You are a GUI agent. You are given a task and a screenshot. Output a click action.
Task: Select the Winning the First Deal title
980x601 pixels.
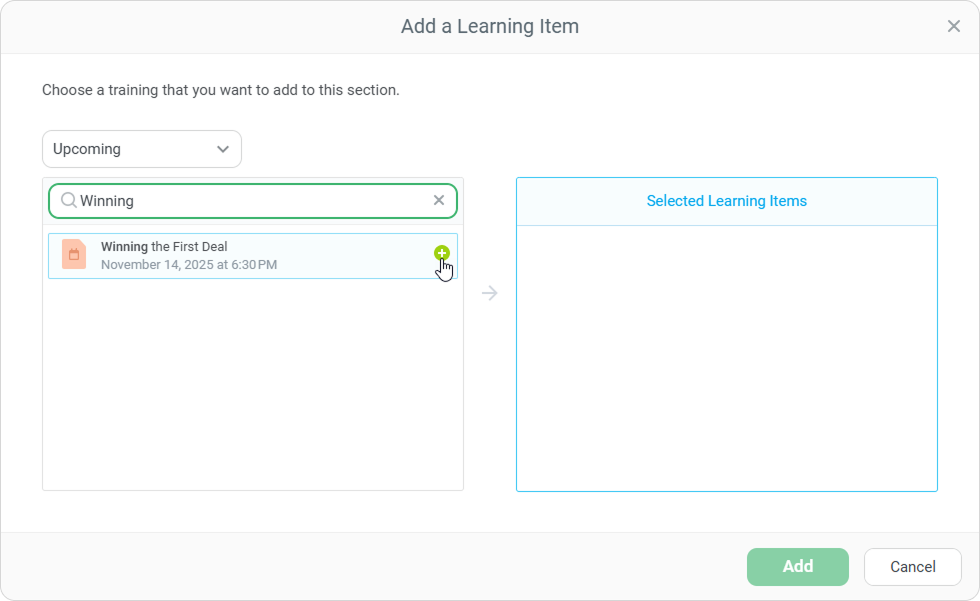coord(165,247)
